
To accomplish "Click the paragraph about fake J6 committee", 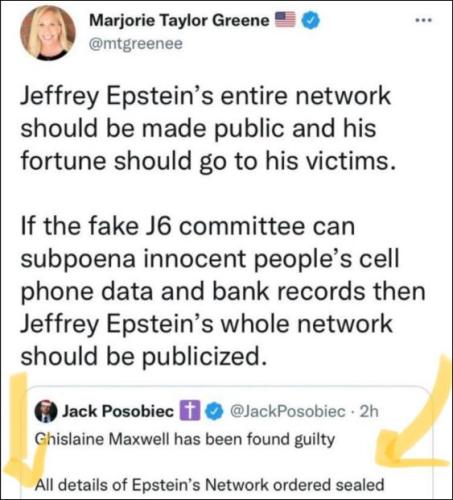I will 223,291.
